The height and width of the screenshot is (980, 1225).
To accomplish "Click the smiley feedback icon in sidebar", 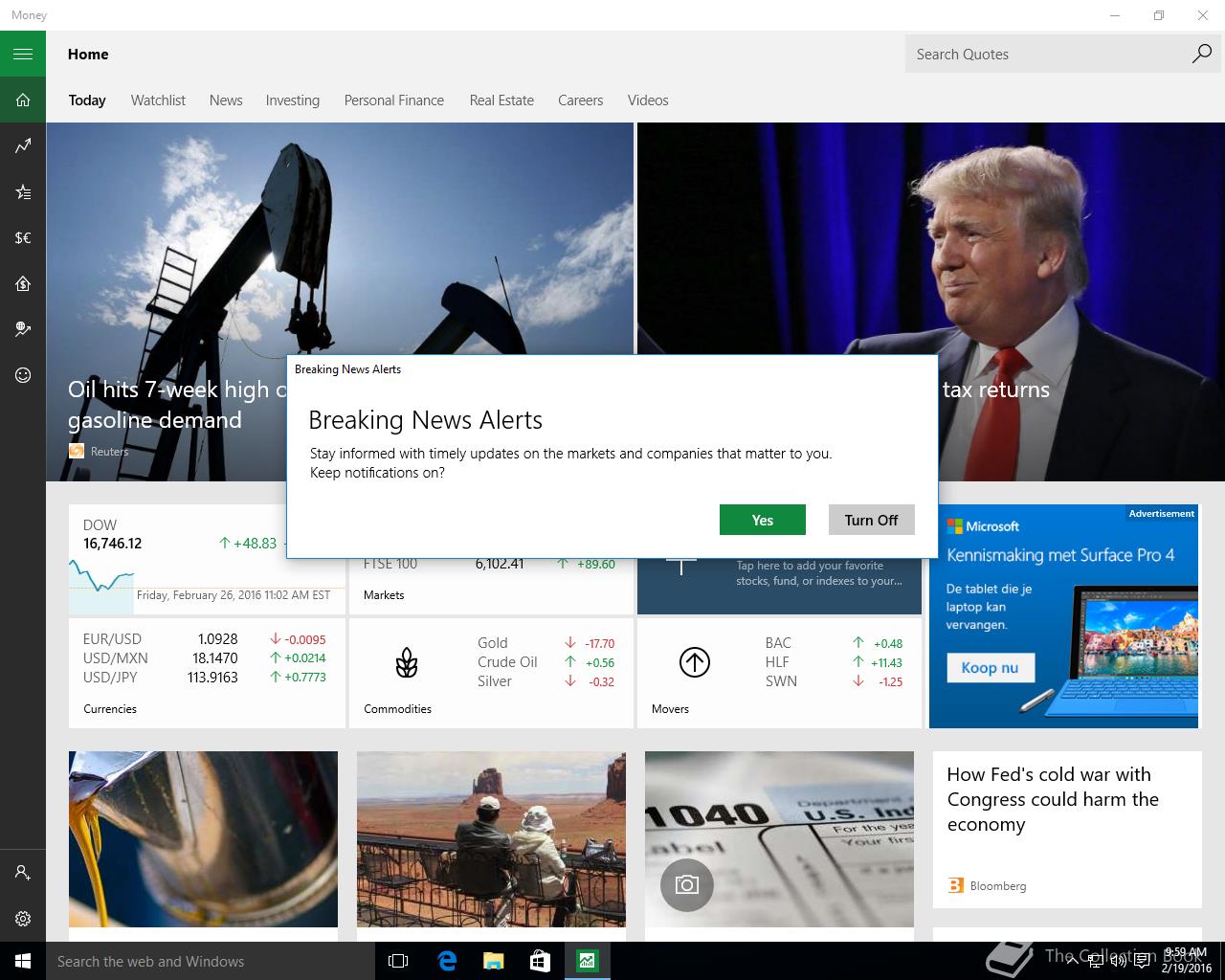I will click(23, 375).
